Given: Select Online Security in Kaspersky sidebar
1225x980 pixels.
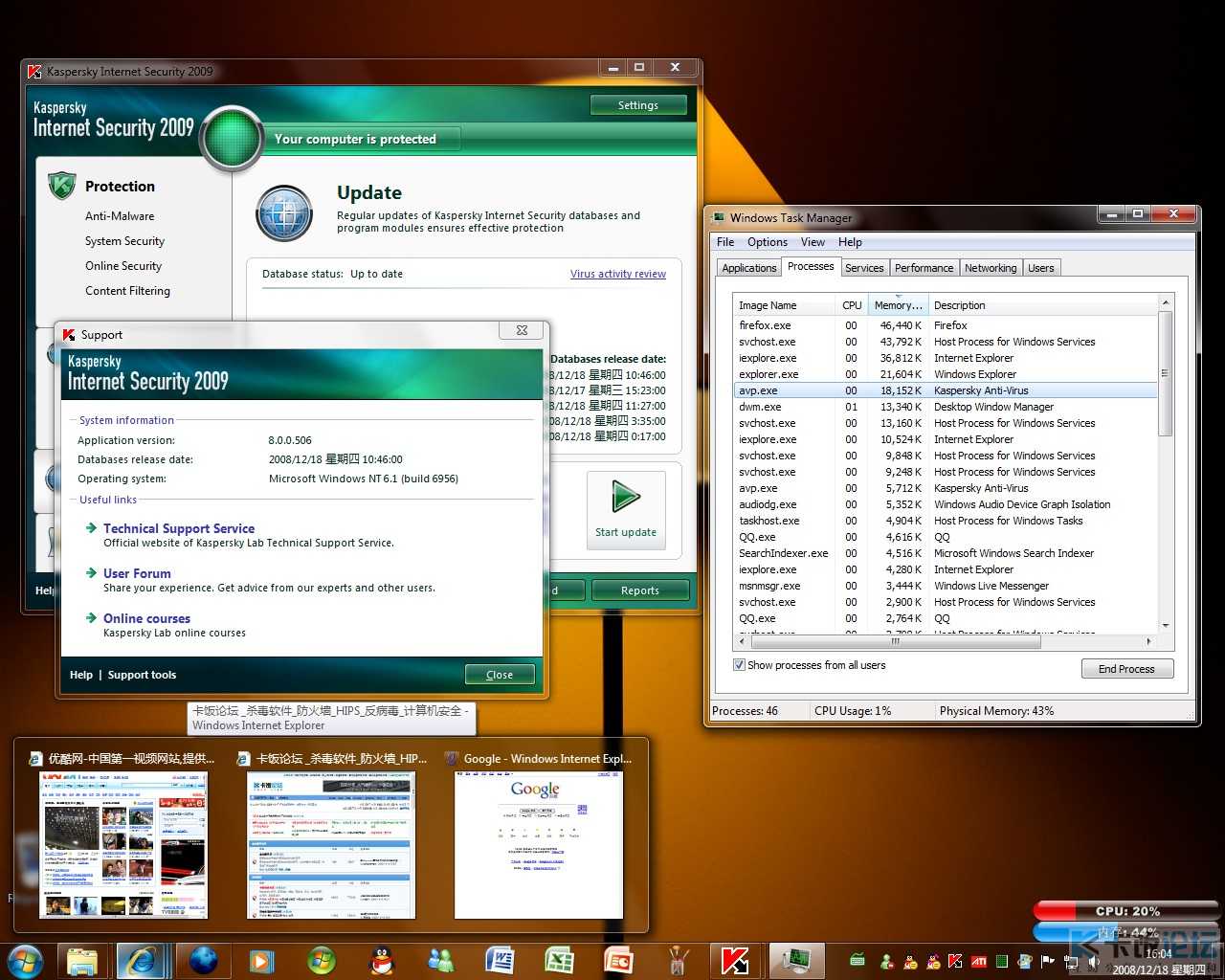Looking at the screenshot, I should [123, 266].
